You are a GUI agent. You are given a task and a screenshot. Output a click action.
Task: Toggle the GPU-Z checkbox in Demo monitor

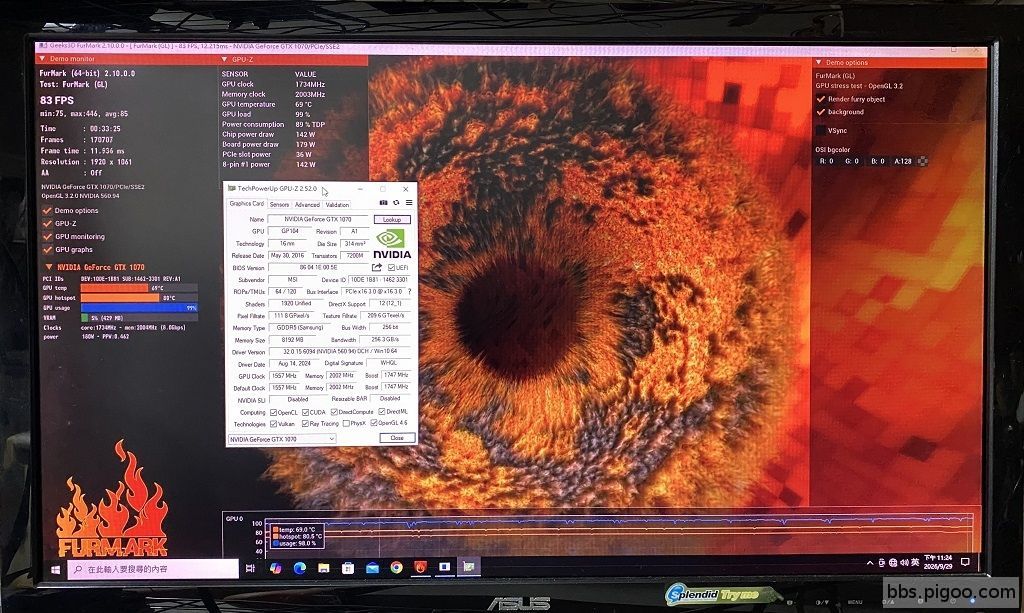point(47,223)
